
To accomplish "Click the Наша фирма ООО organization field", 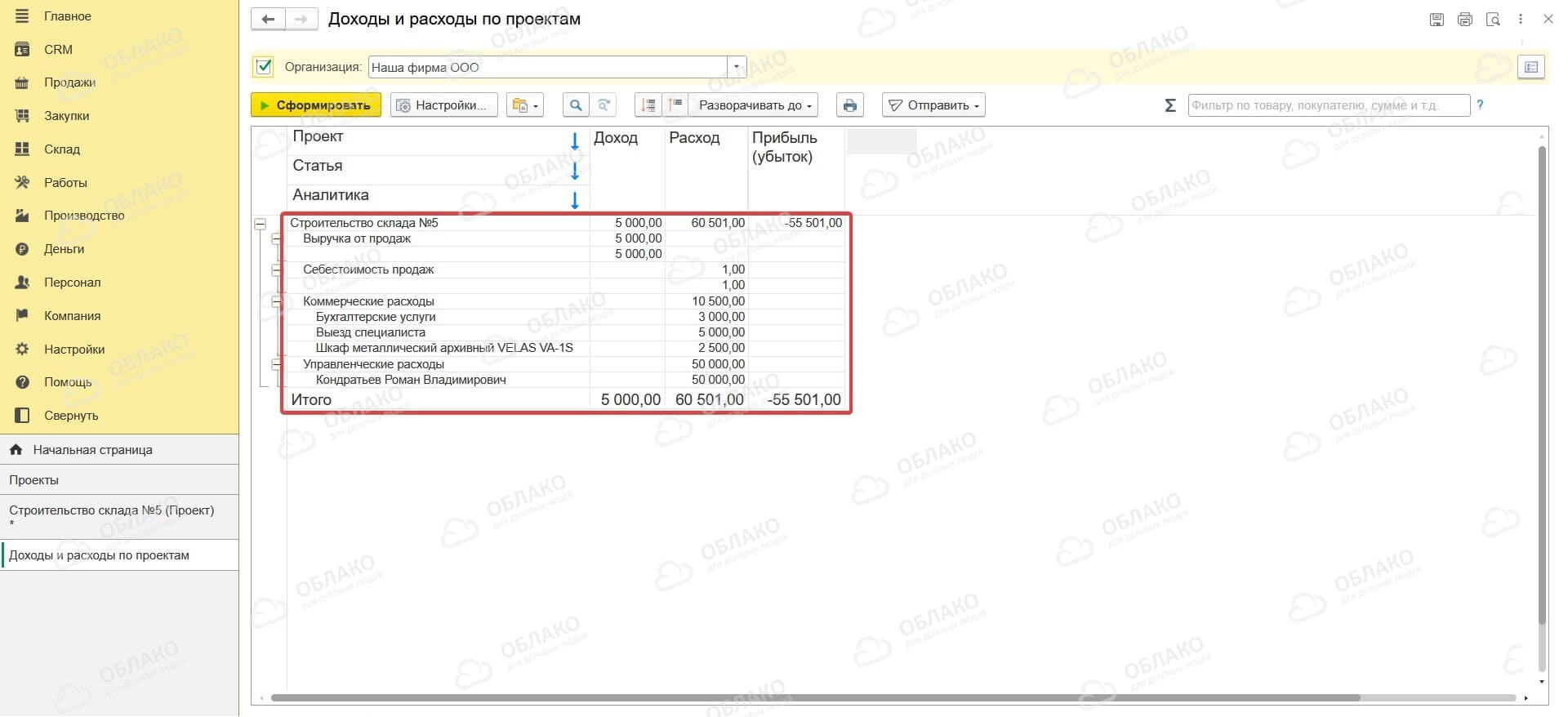I will coord(548,67).
